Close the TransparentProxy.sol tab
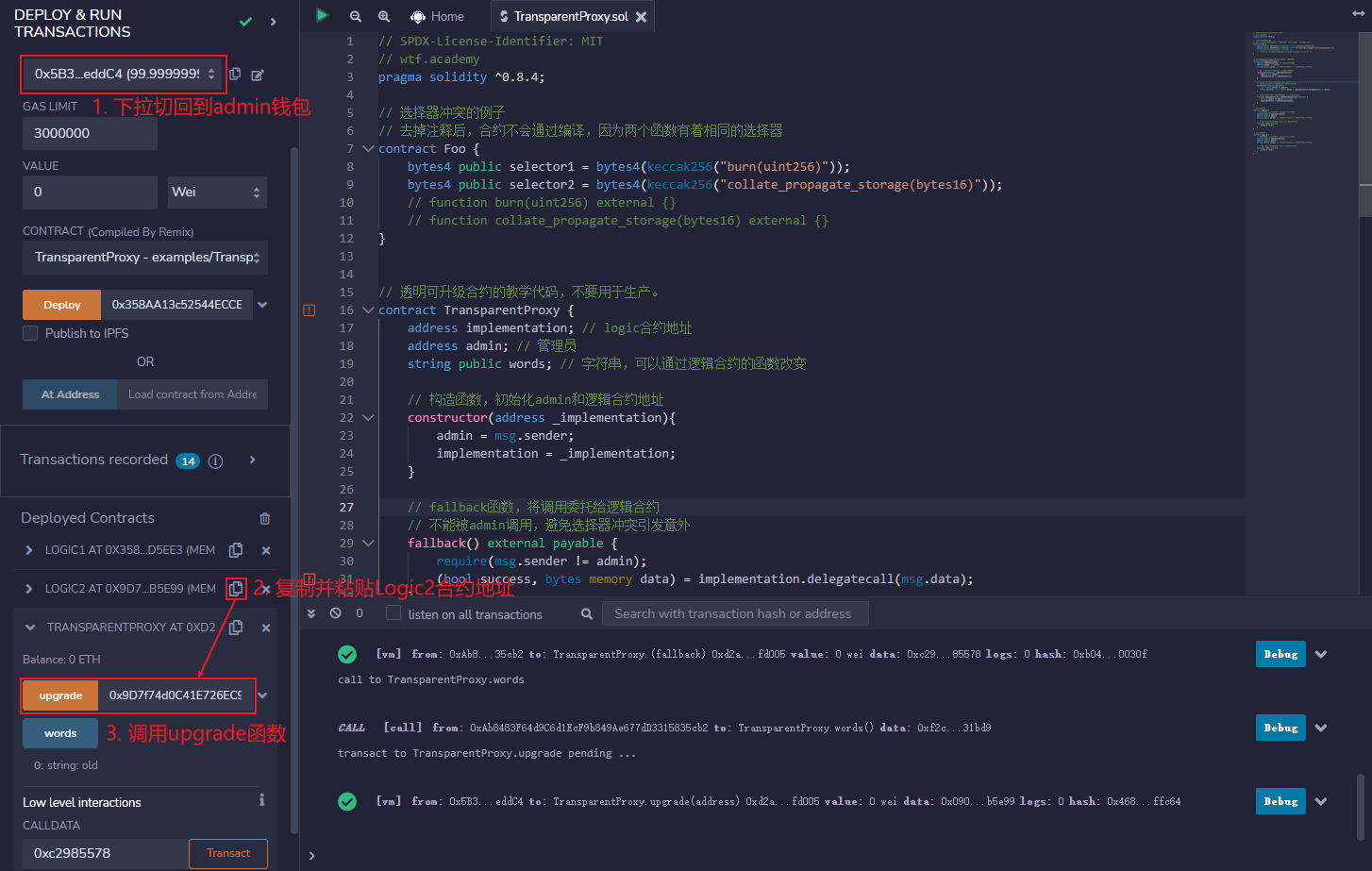Viewport: 1372px width, 871px height. click(x=642, y=17)
